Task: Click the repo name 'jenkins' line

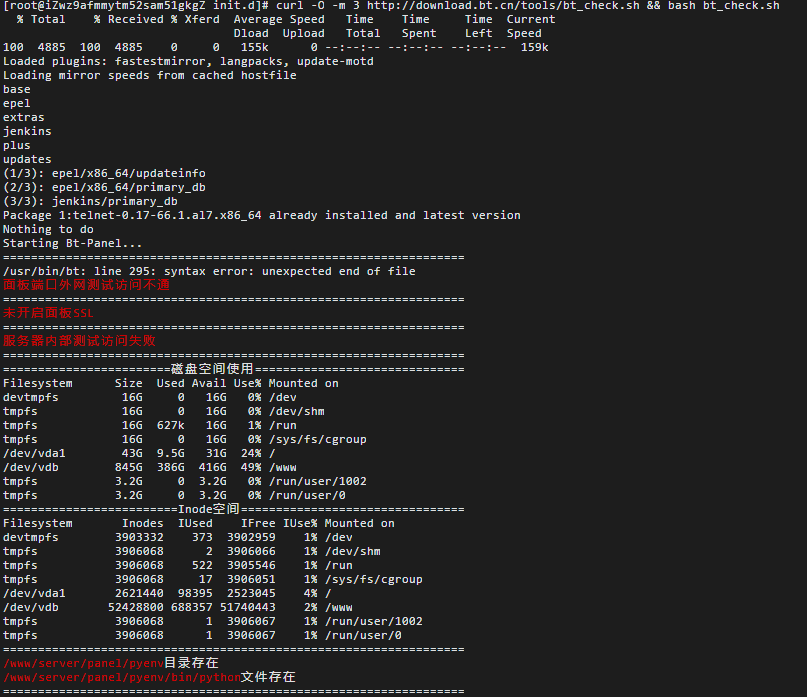Action: coord(27,131)
